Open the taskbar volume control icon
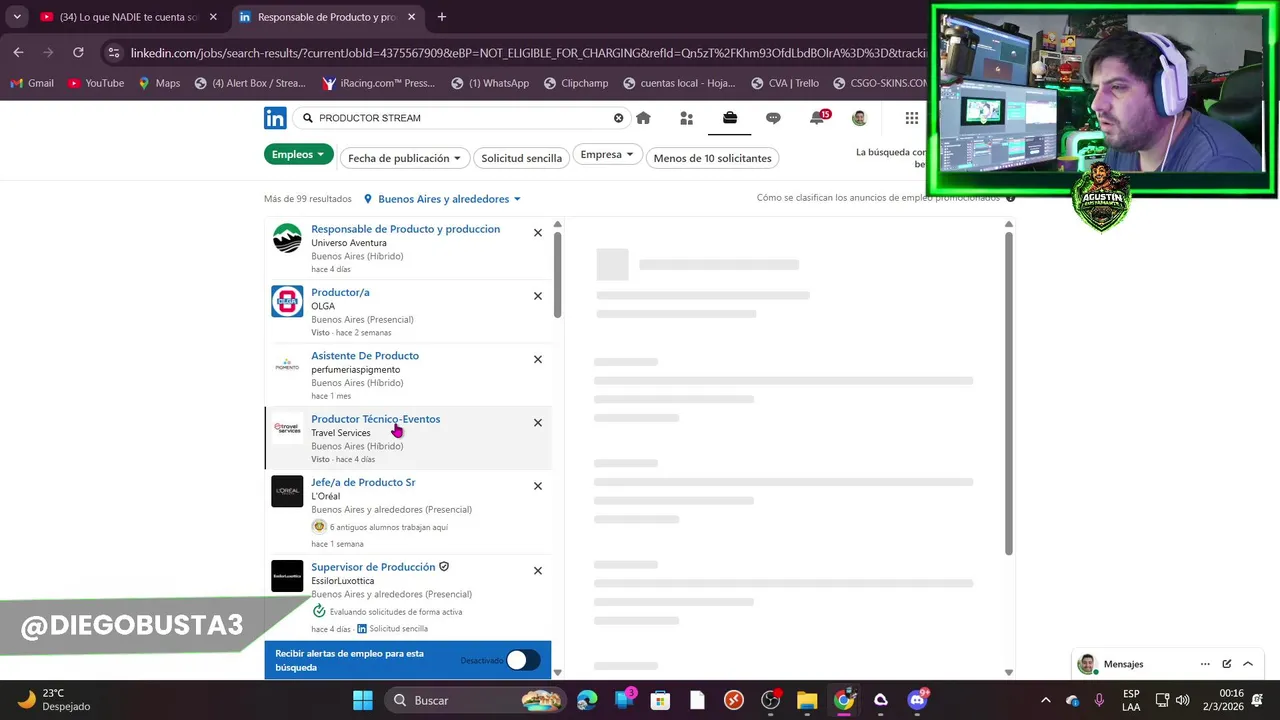 (x=1182, y=700)
